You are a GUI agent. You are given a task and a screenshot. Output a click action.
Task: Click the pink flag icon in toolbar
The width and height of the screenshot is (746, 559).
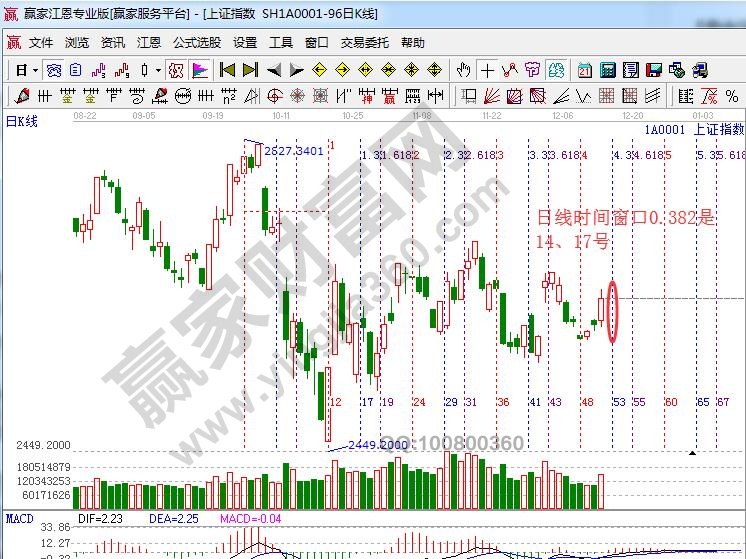200,70
